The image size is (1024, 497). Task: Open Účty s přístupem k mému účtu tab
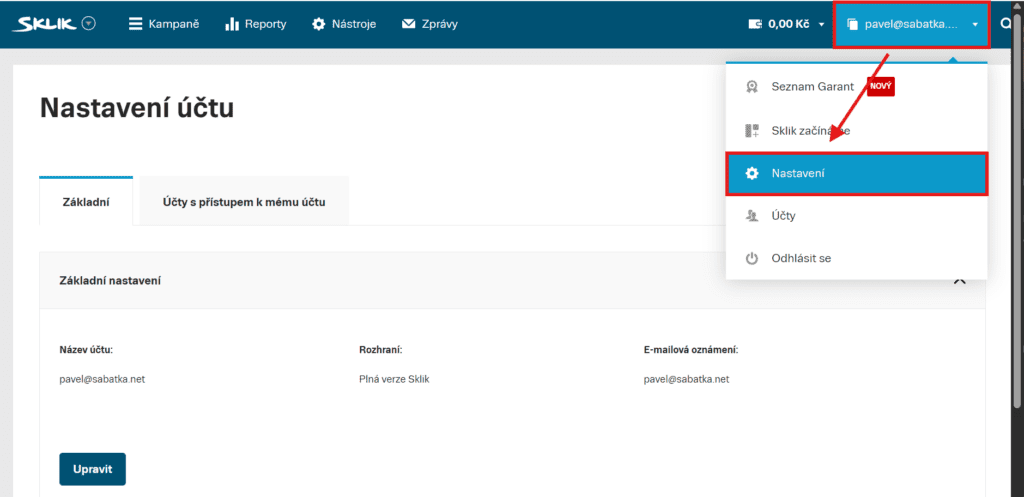(244, 202)
